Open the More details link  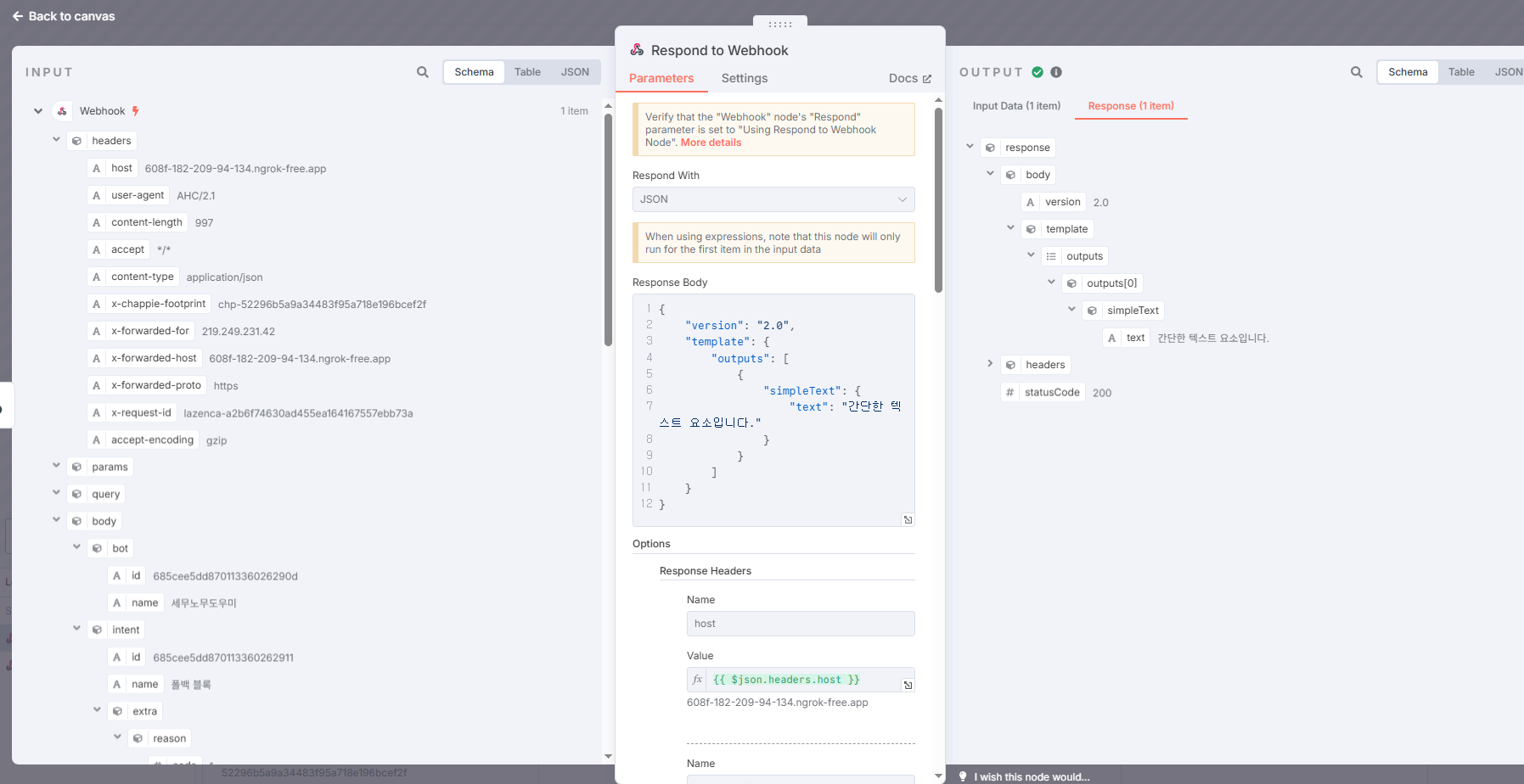711,143
